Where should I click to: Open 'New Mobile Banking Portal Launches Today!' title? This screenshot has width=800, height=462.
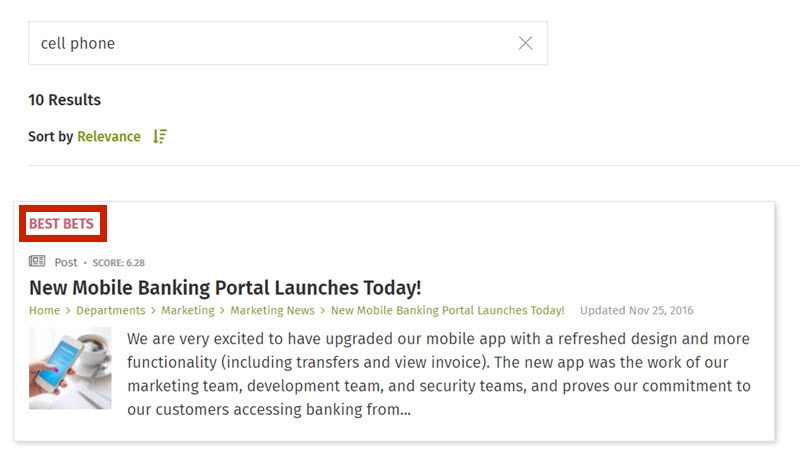pyautogui.click(x=225, y=288)
